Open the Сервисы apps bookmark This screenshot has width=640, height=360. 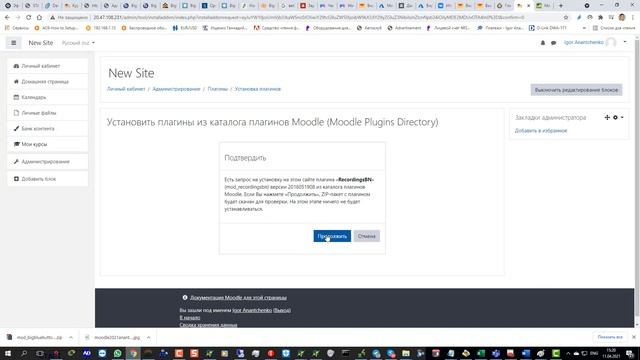(17, 28)
